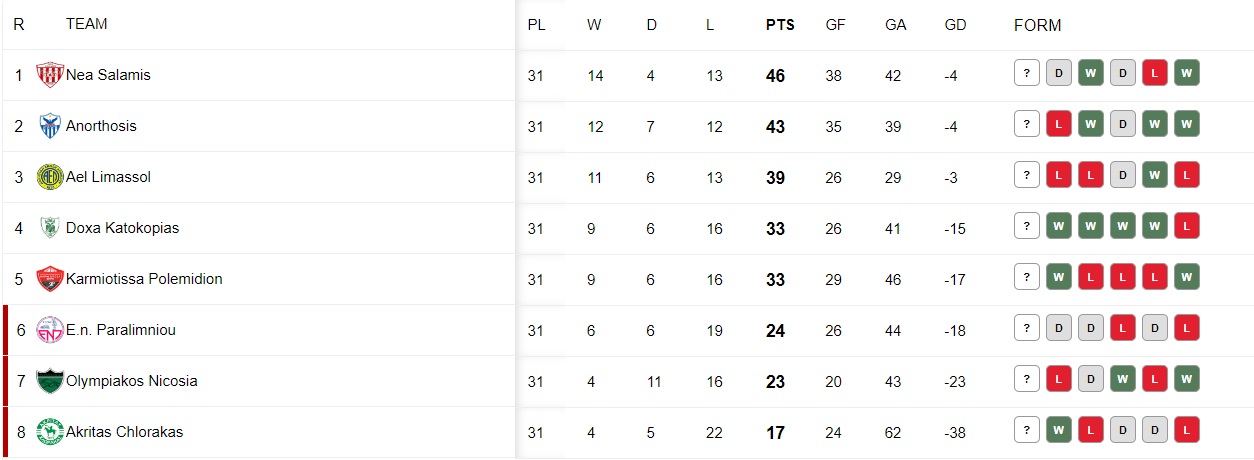Click Nea Salamis red L form badge

1155,73
